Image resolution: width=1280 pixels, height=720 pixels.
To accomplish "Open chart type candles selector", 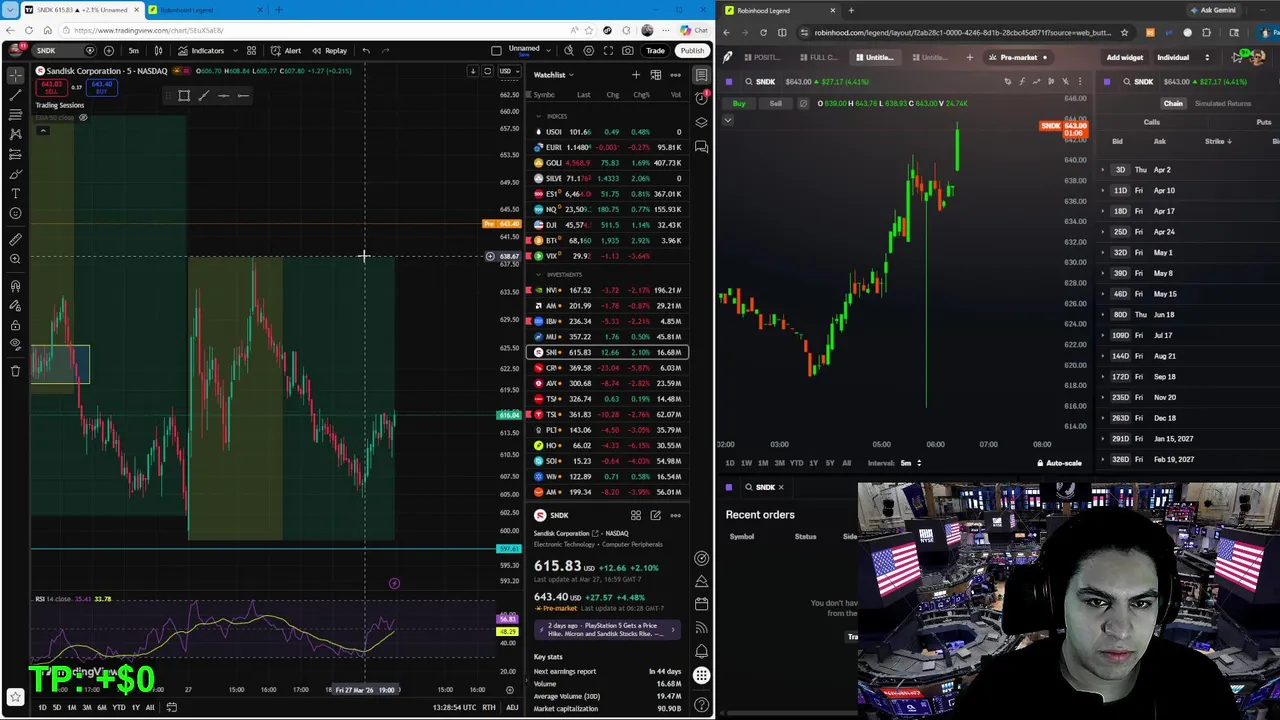I will (158, 51).
